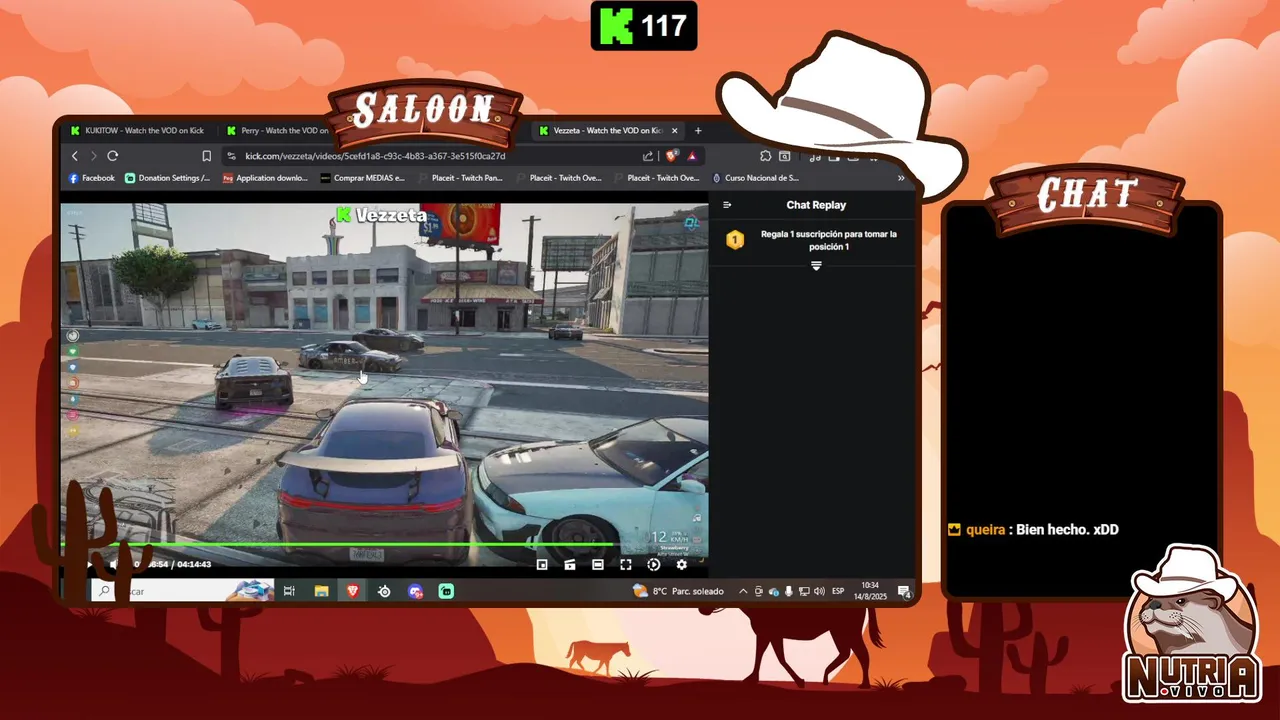Open the clock showing 10:34
The width and height of the screenshot is (1280, 720).
[872, 591]
